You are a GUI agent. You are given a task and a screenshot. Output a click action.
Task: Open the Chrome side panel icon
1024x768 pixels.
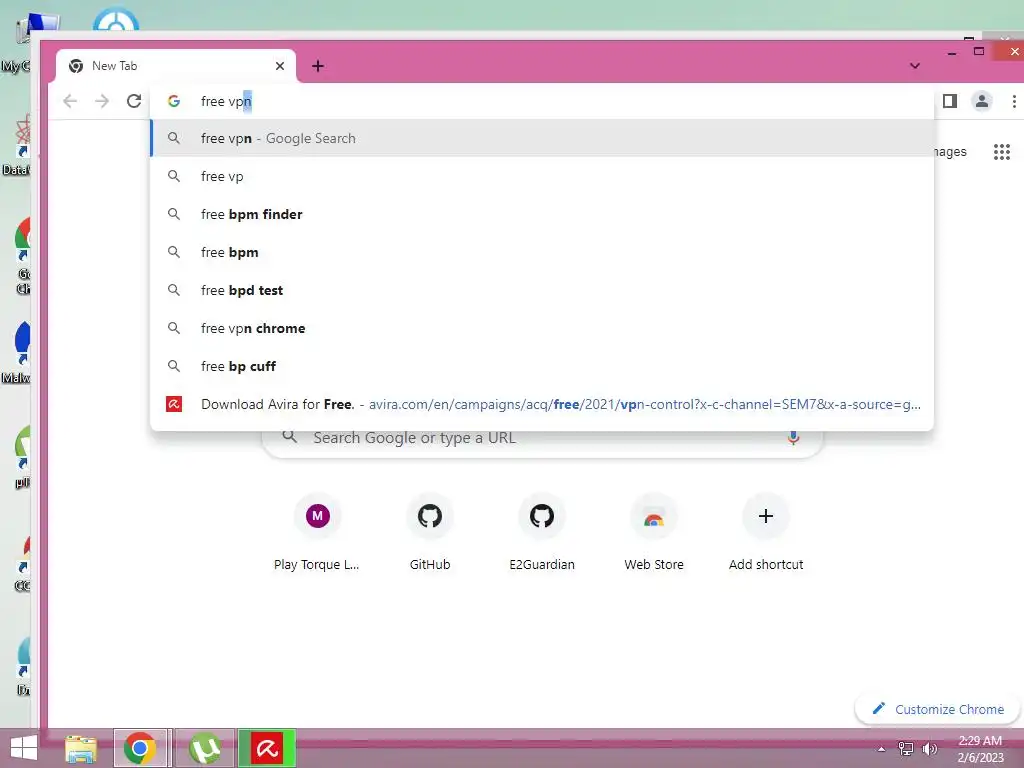950,101
